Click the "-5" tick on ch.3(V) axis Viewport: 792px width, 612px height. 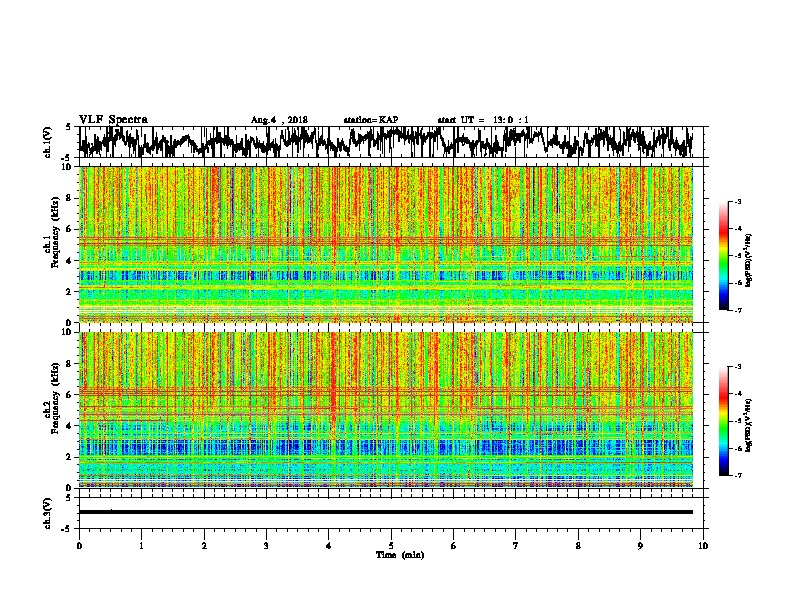click(x=67, y=529)
